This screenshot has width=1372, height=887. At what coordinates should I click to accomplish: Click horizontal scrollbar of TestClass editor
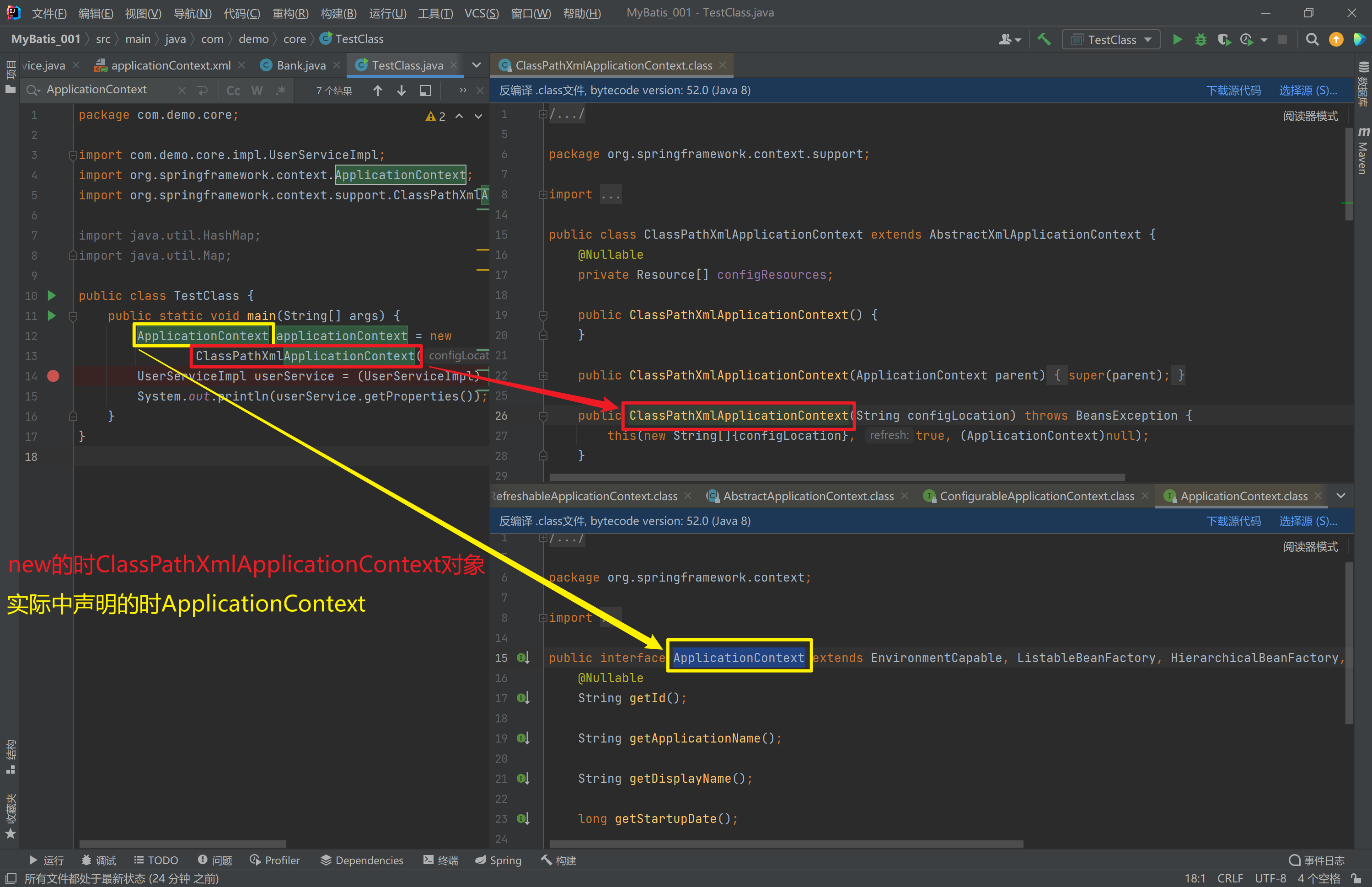click(x=183, y=844)
